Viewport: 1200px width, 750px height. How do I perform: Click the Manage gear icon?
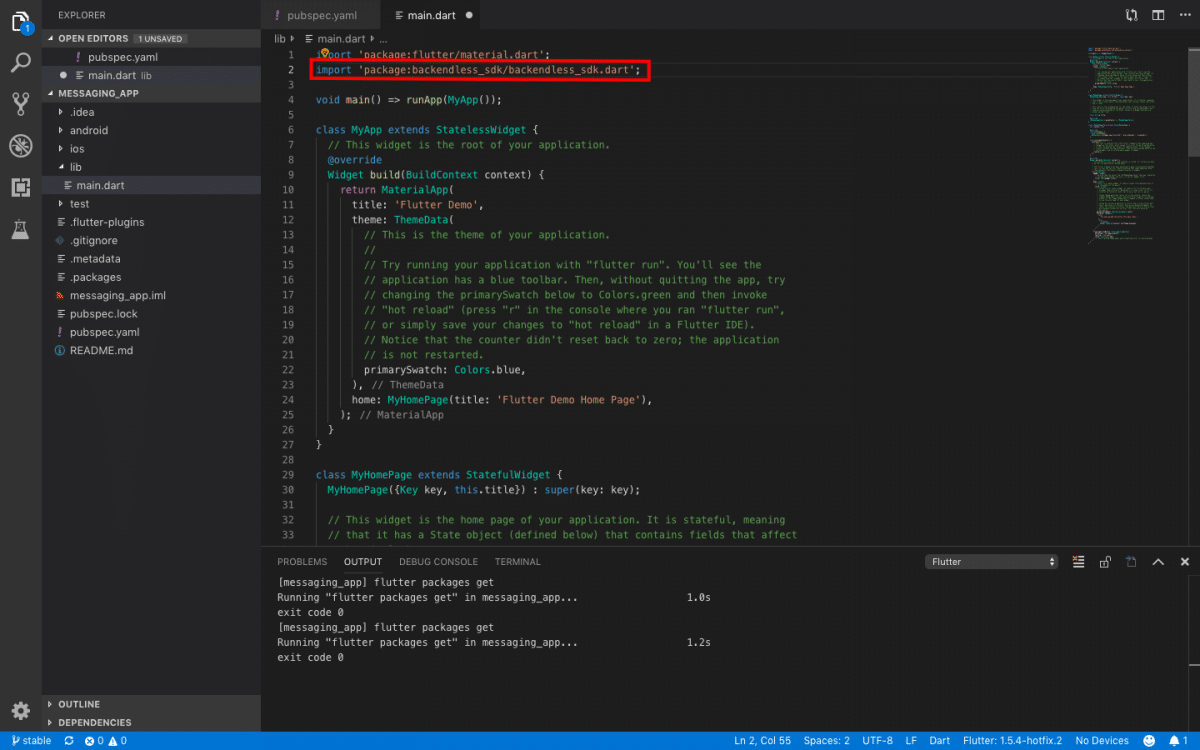(21, 711)
